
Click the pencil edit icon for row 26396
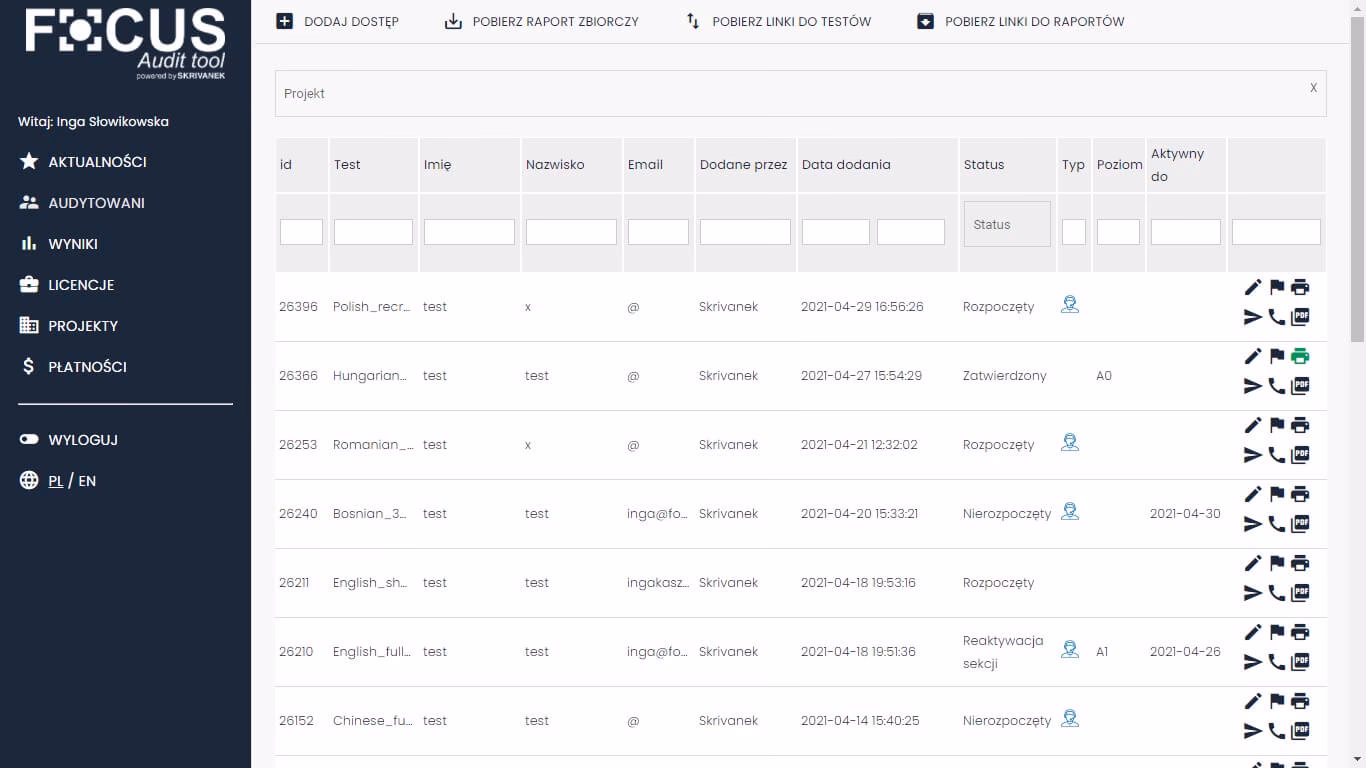pyautogui.click(x=1253, y=288)
